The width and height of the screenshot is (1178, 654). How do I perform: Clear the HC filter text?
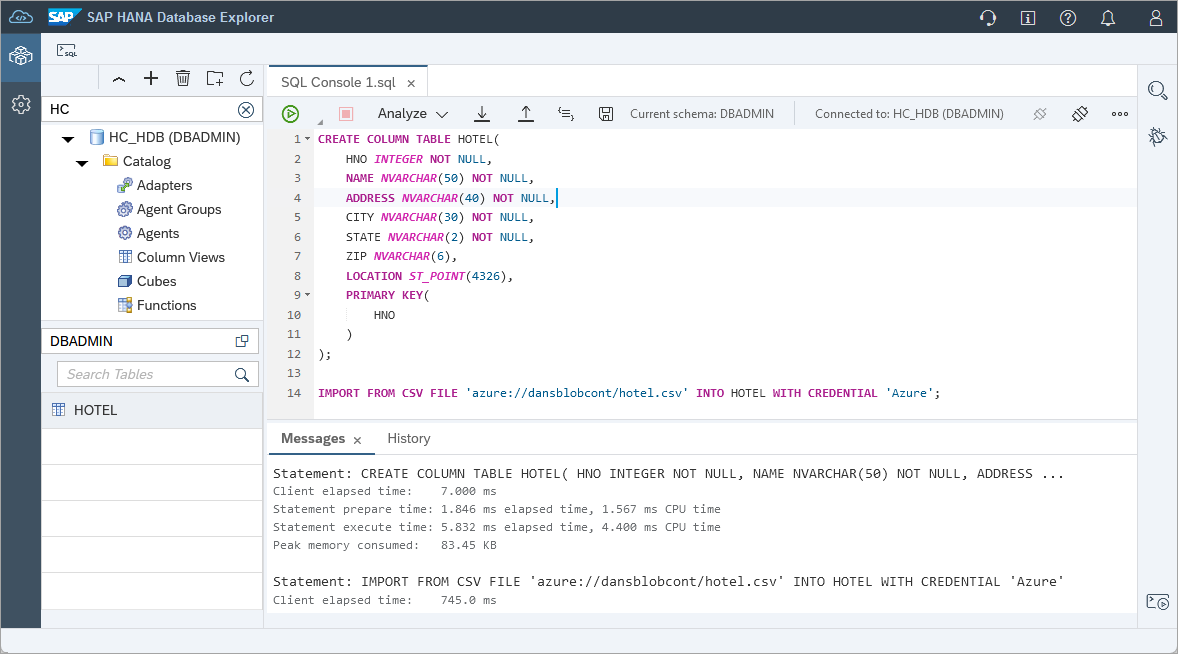(246, 110)
